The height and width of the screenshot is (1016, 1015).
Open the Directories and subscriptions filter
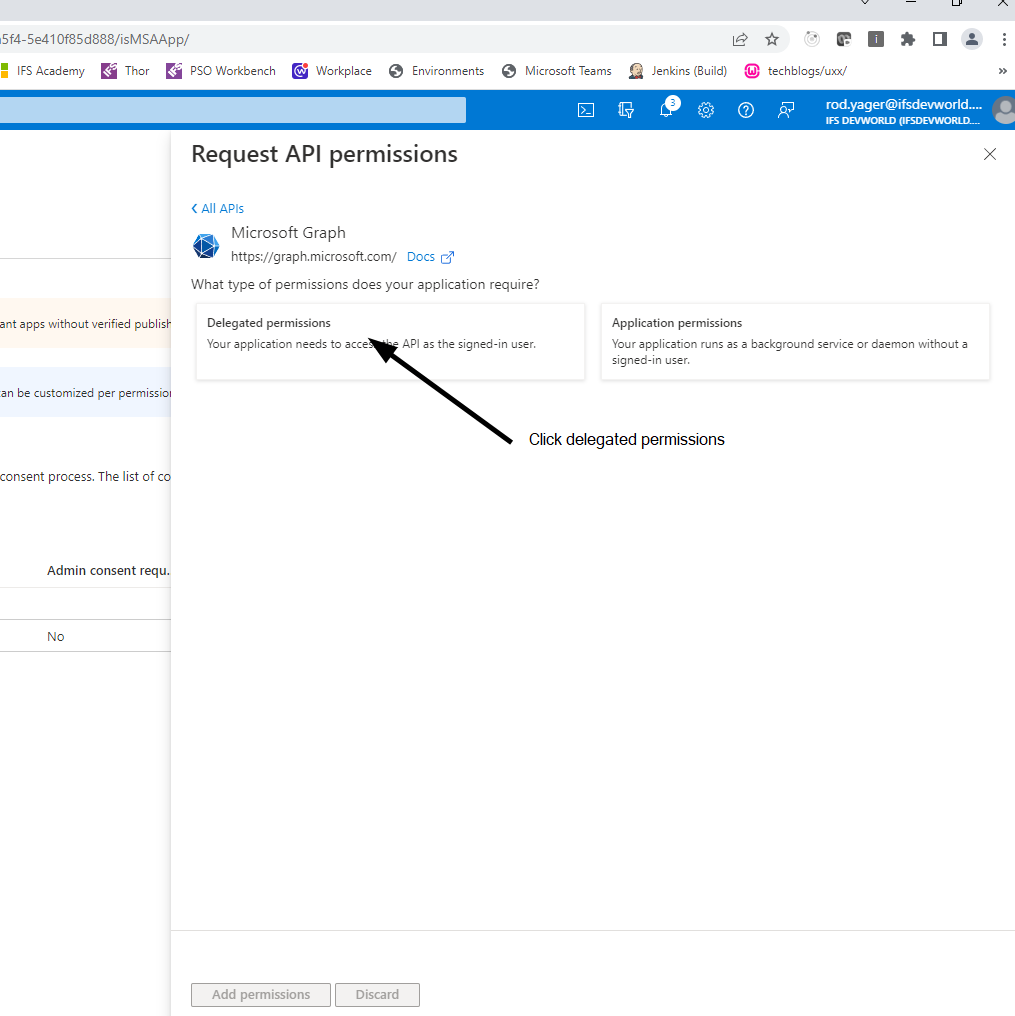626,110
